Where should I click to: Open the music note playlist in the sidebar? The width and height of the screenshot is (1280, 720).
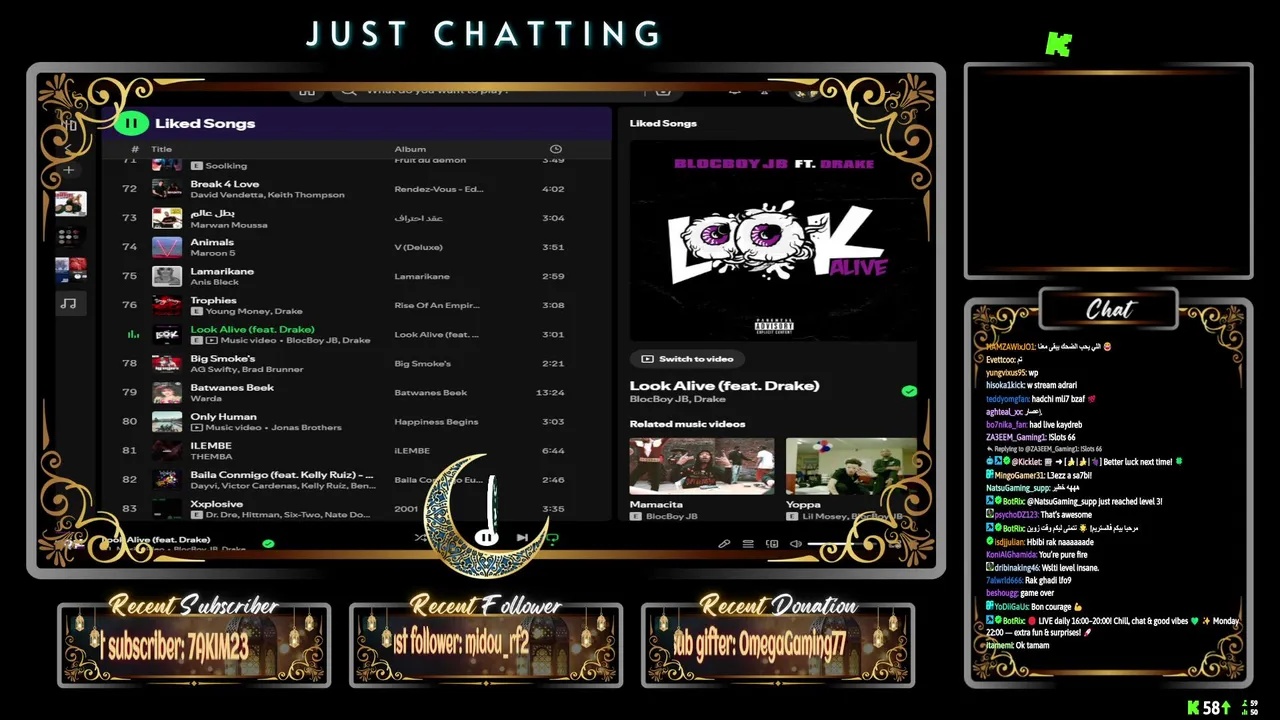tap(69, 303)
